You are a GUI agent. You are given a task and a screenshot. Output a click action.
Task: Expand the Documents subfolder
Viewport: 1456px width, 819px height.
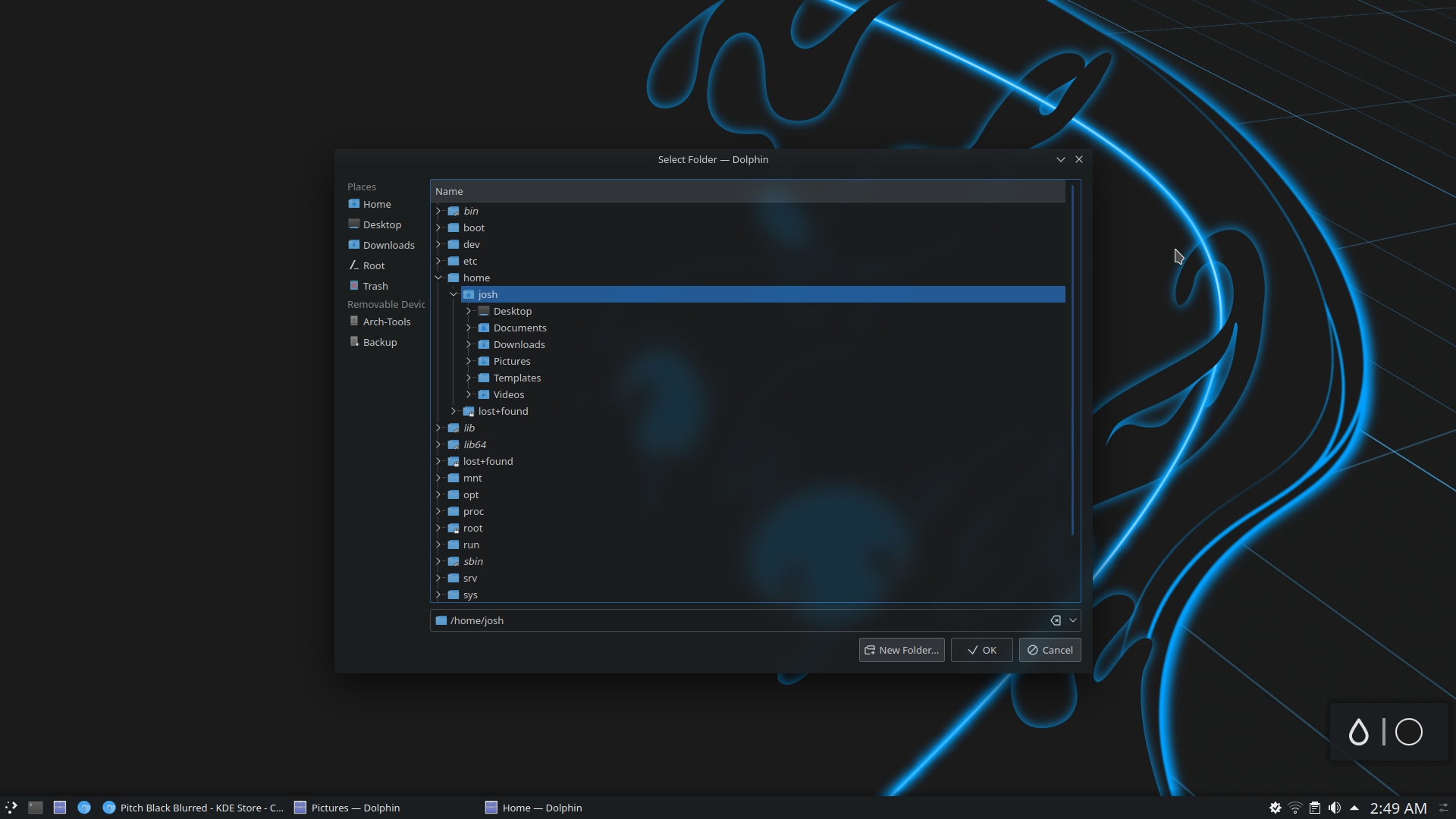coord(469,328)
